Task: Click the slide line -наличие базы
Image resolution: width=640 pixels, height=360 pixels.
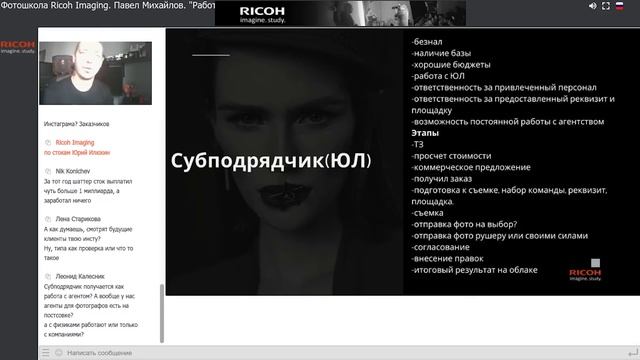Action: pos(441,53)
